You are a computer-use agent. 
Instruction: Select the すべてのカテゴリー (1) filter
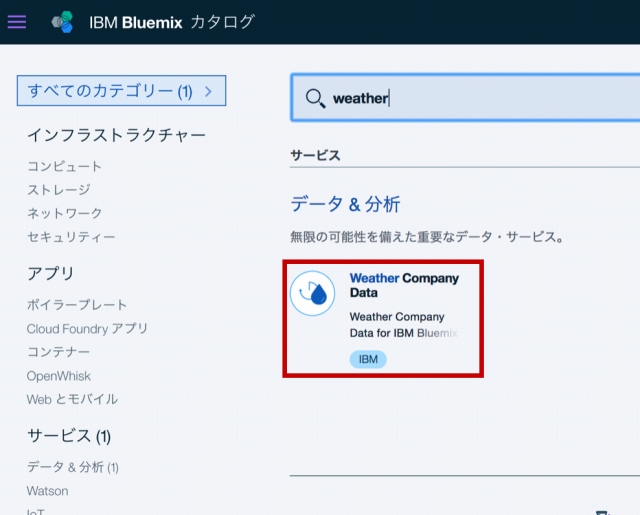[x=121, y=91]
